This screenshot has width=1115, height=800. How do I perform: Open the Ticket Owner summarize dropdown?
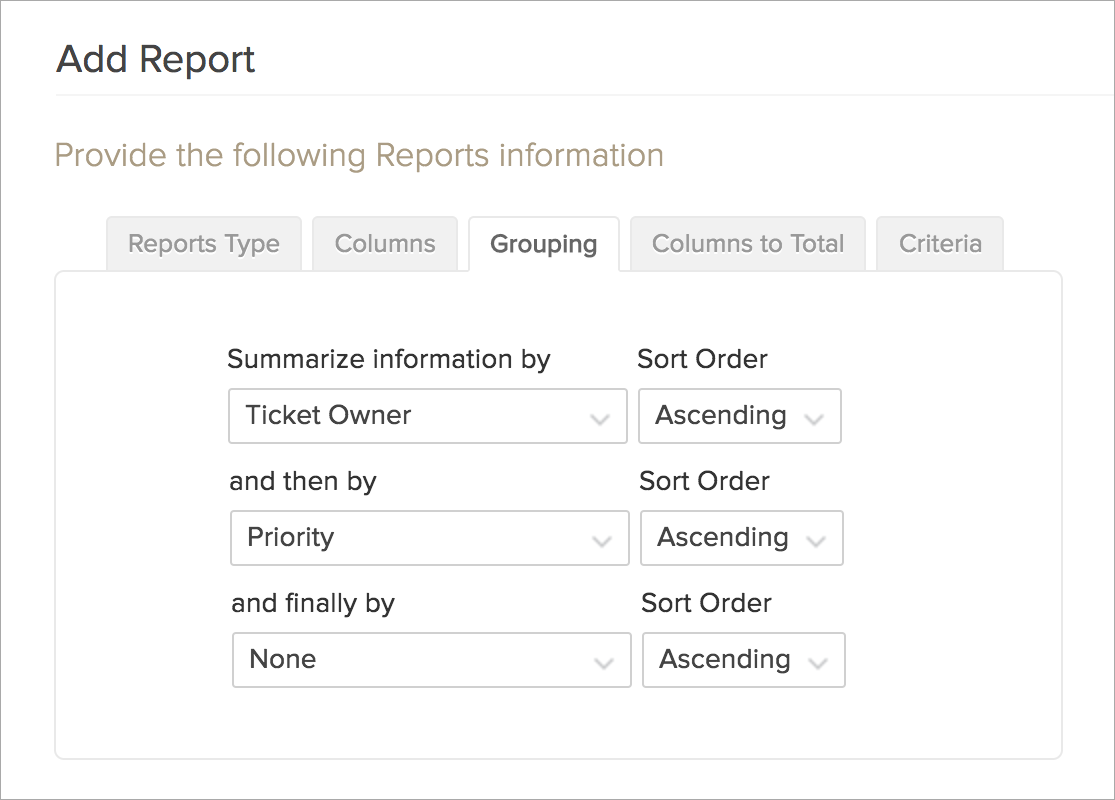(427, 416)
